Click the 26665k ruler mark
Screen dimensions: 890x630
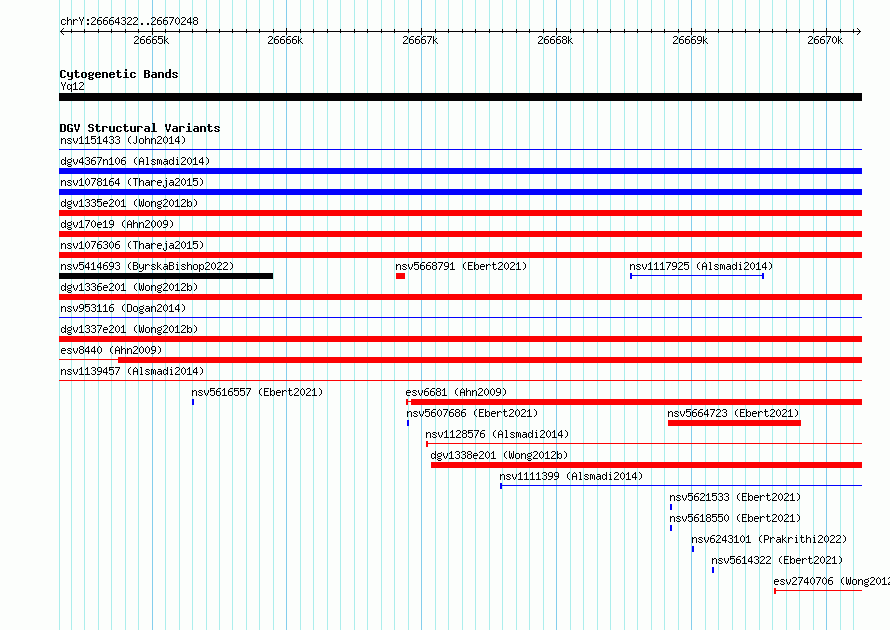(152, 40)
